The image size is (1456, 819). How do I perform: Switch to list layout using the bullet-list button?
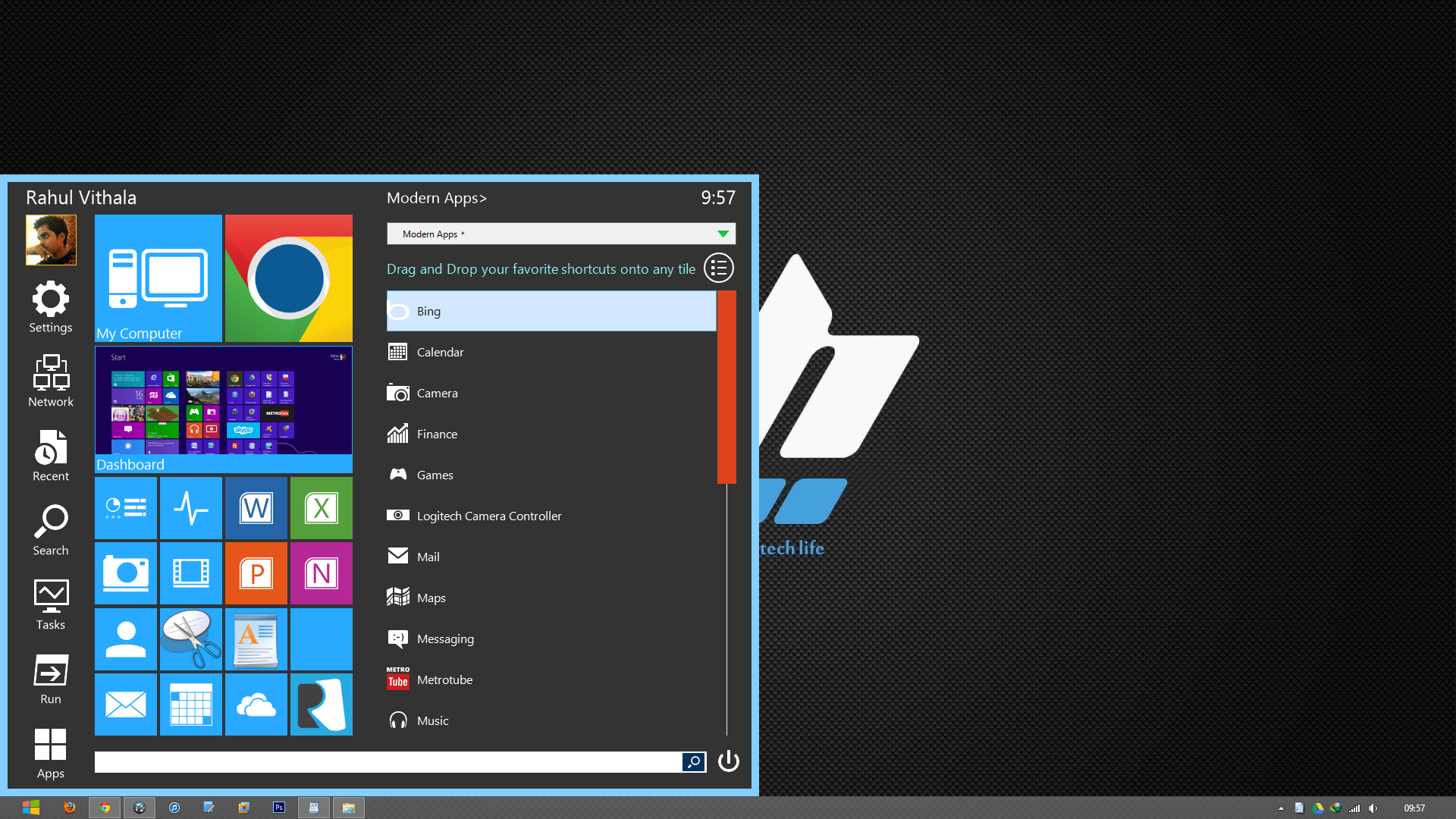pos(718,268)
